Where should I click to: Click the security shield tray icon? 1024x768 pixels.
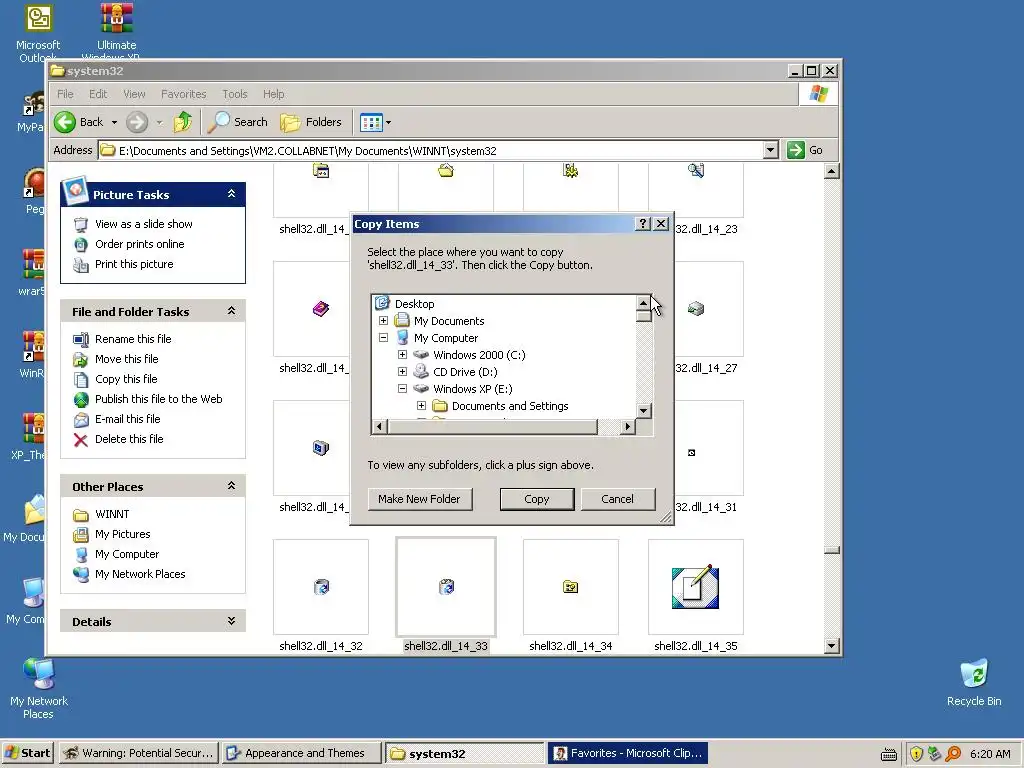pos(916,754)
